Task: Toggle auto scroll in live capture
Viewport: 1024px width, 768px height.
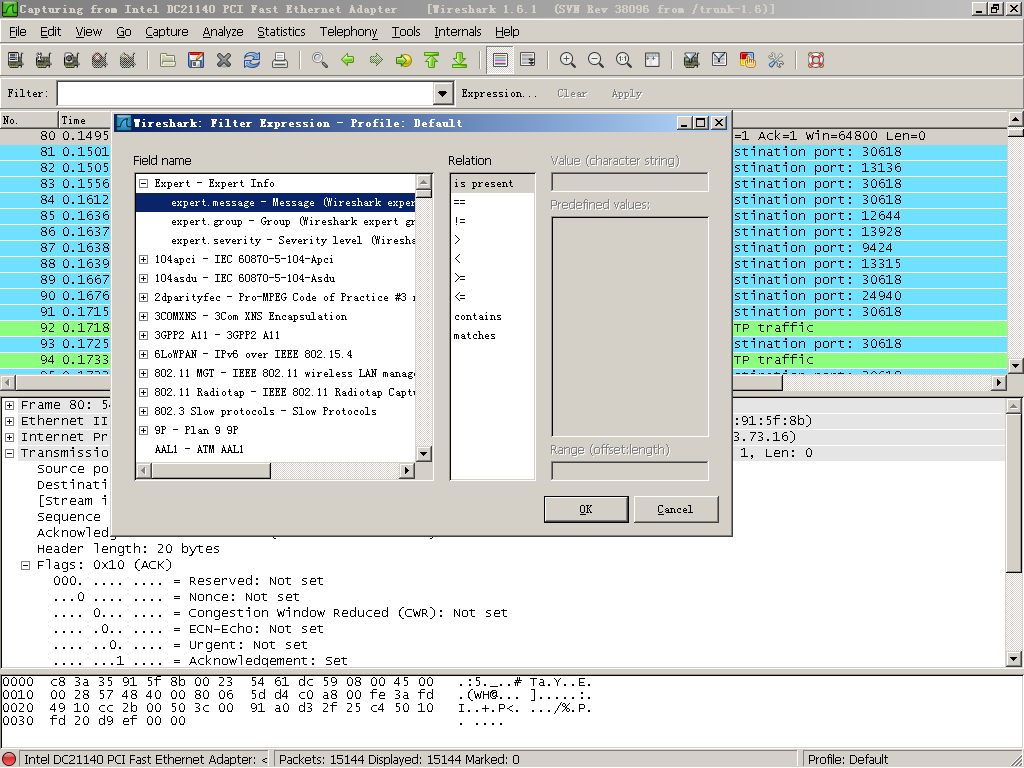Action: 528,60
